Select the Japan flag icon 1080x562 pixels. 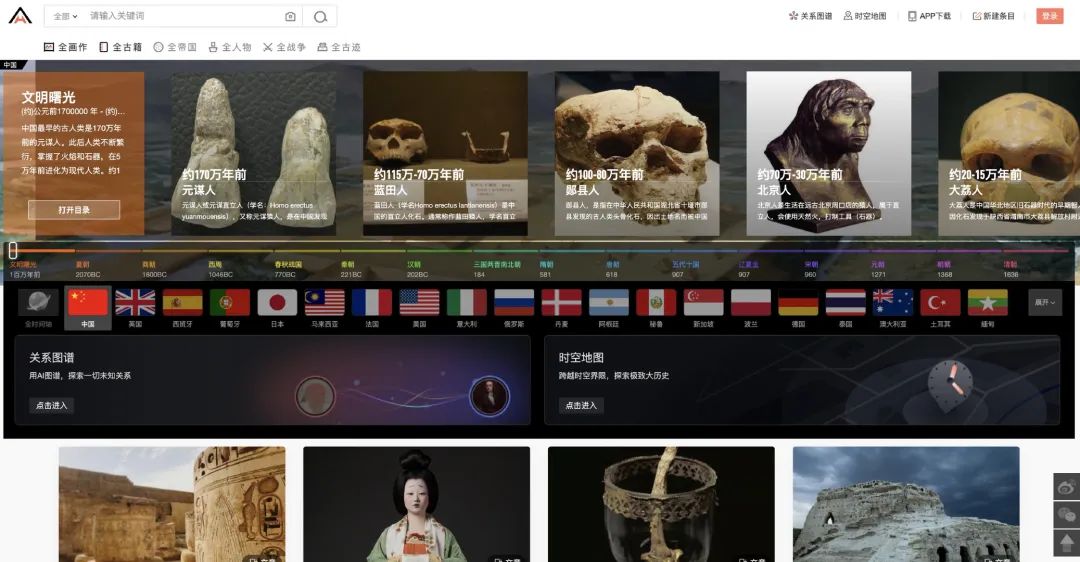tap(277, 303)
